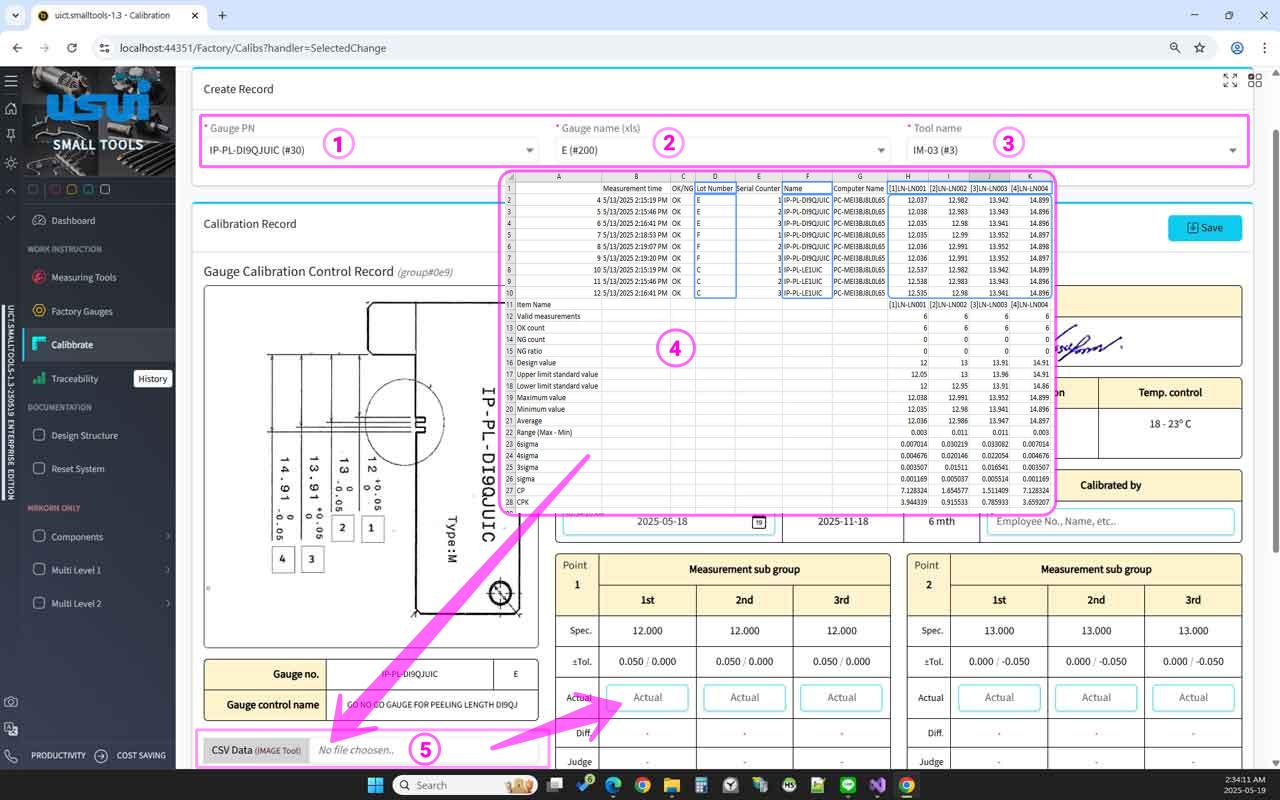The image size is (1280, 800).
Task: Click Point 1 second Actual input
Action: tap(744, 697)
